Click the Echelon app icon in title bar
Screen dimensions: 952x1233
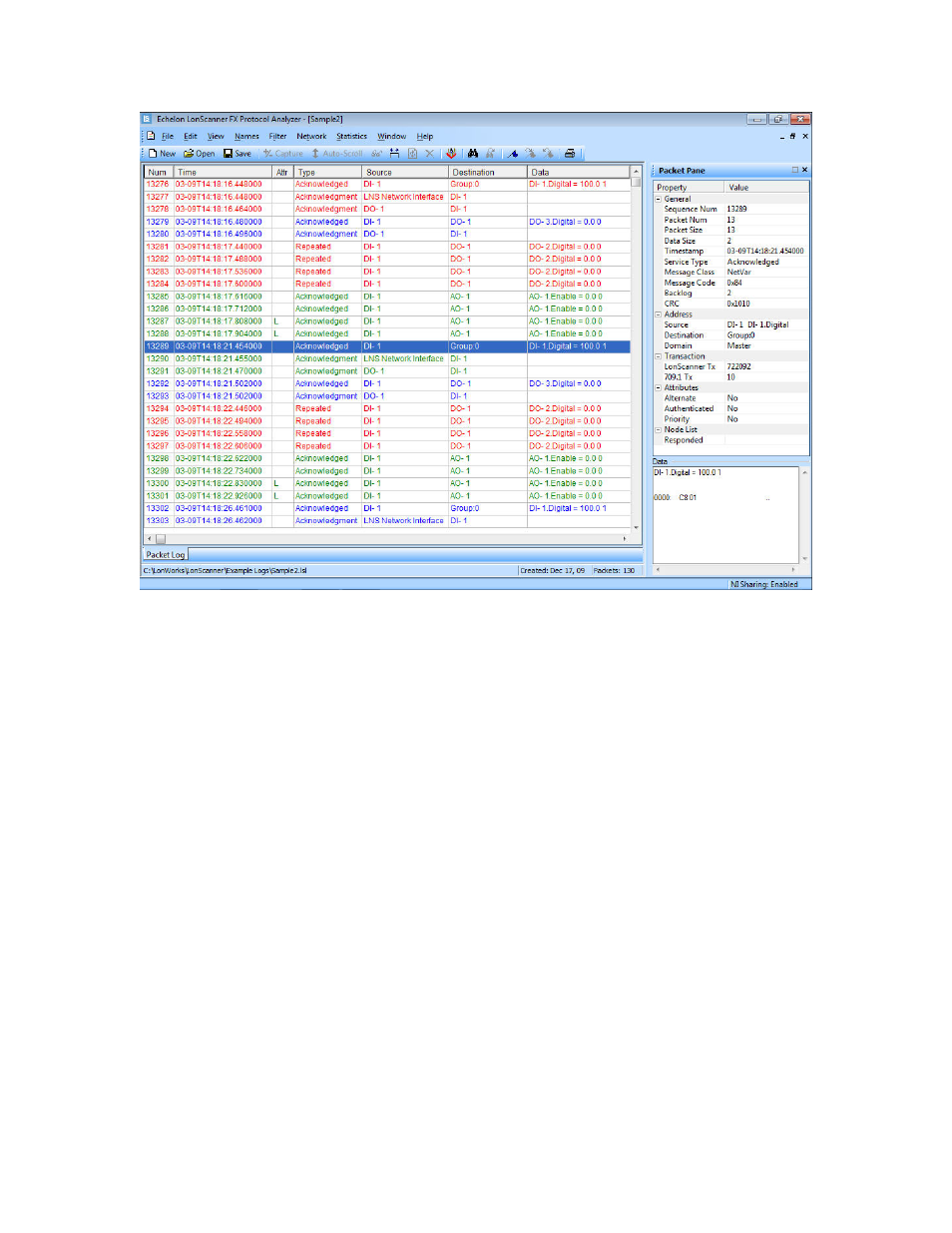click(147, 119)
